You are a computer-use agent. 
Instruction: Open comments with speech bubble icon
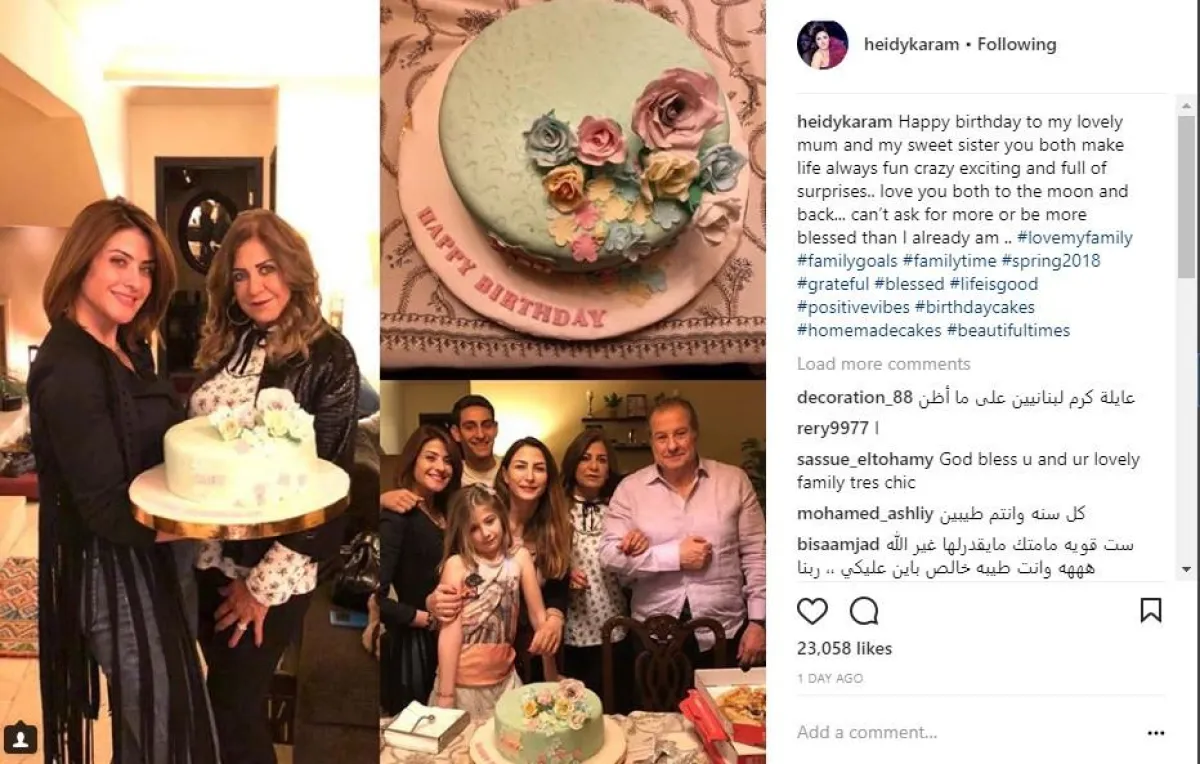coord(864,610)
